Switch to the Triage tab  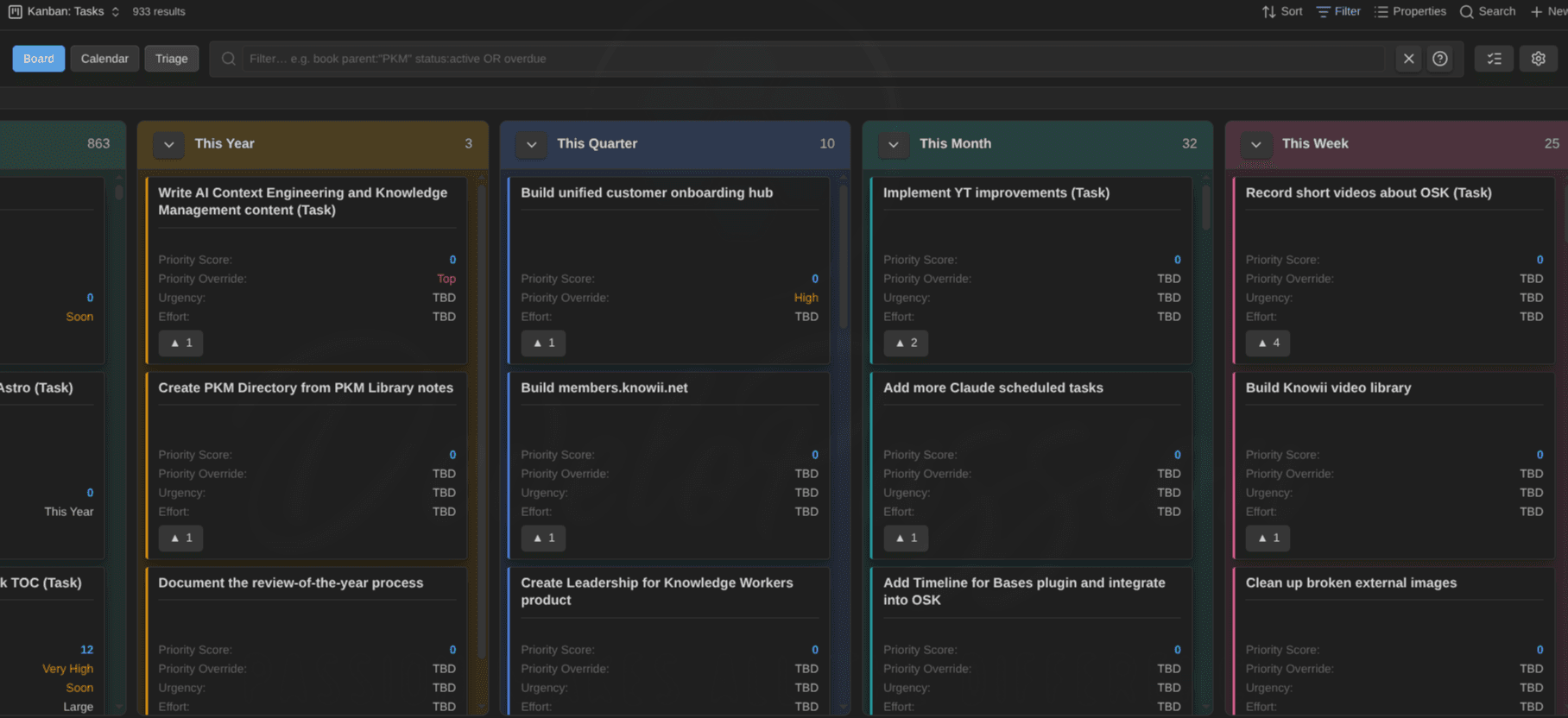[172, 59]
